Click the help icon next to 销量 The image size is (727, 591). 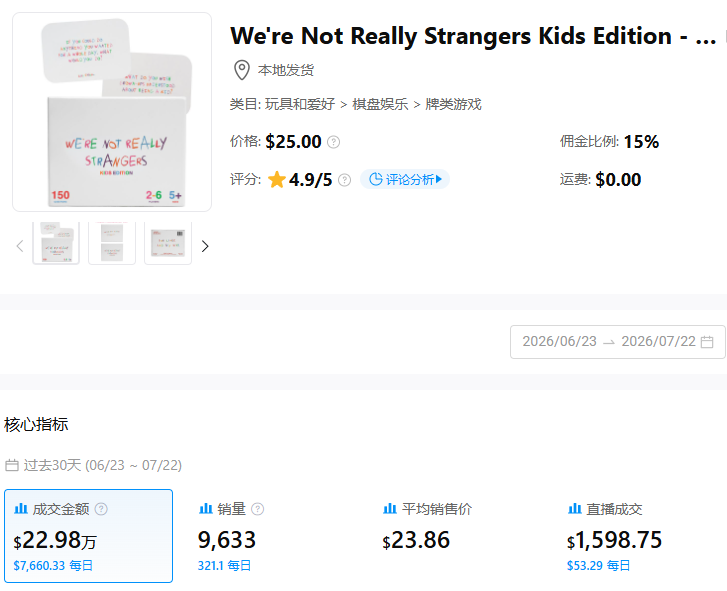(x=257, y=509)
